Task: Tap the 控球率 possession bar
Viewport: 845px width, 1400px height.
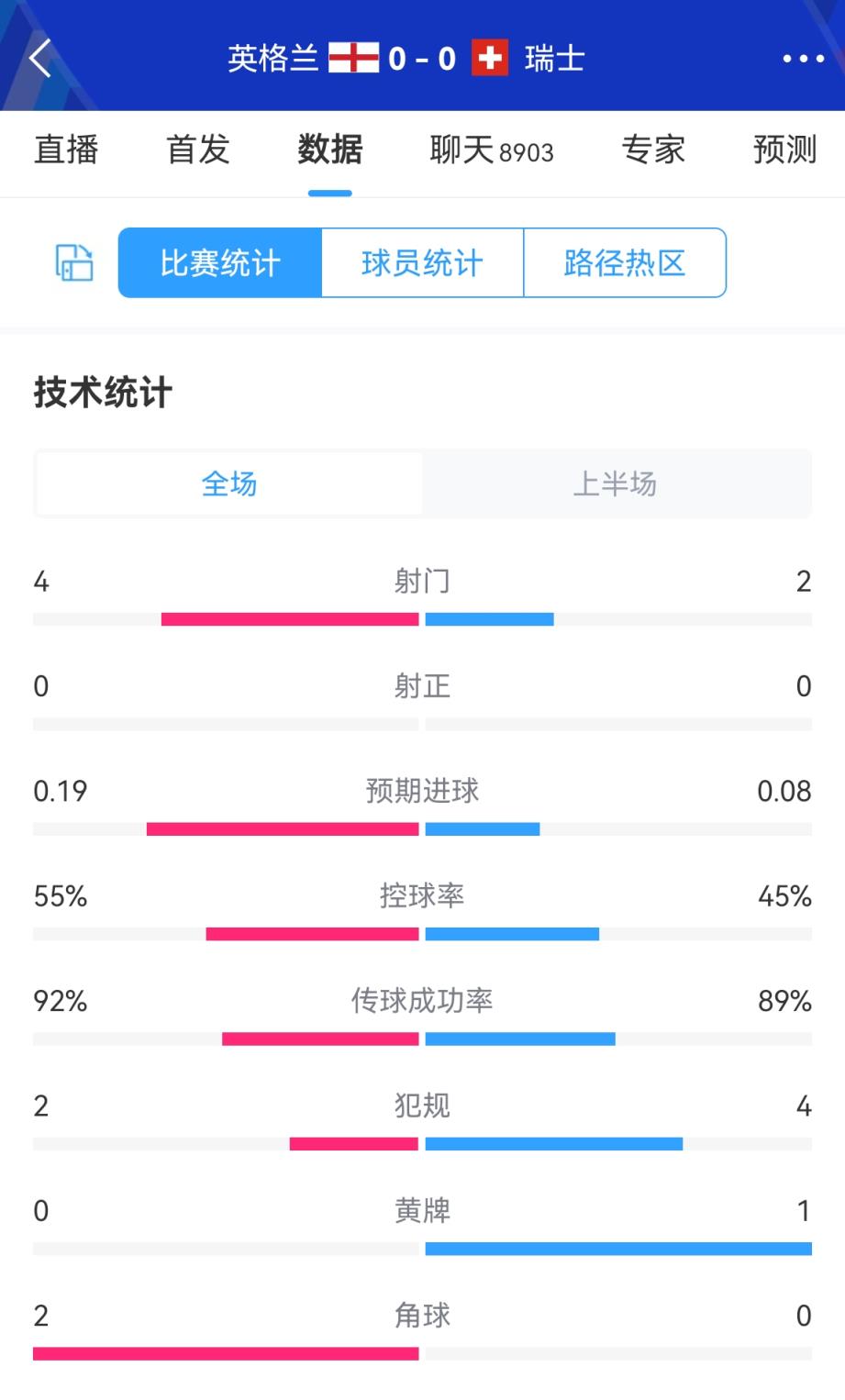Action: pyautogui.click(x=422, y=934)
